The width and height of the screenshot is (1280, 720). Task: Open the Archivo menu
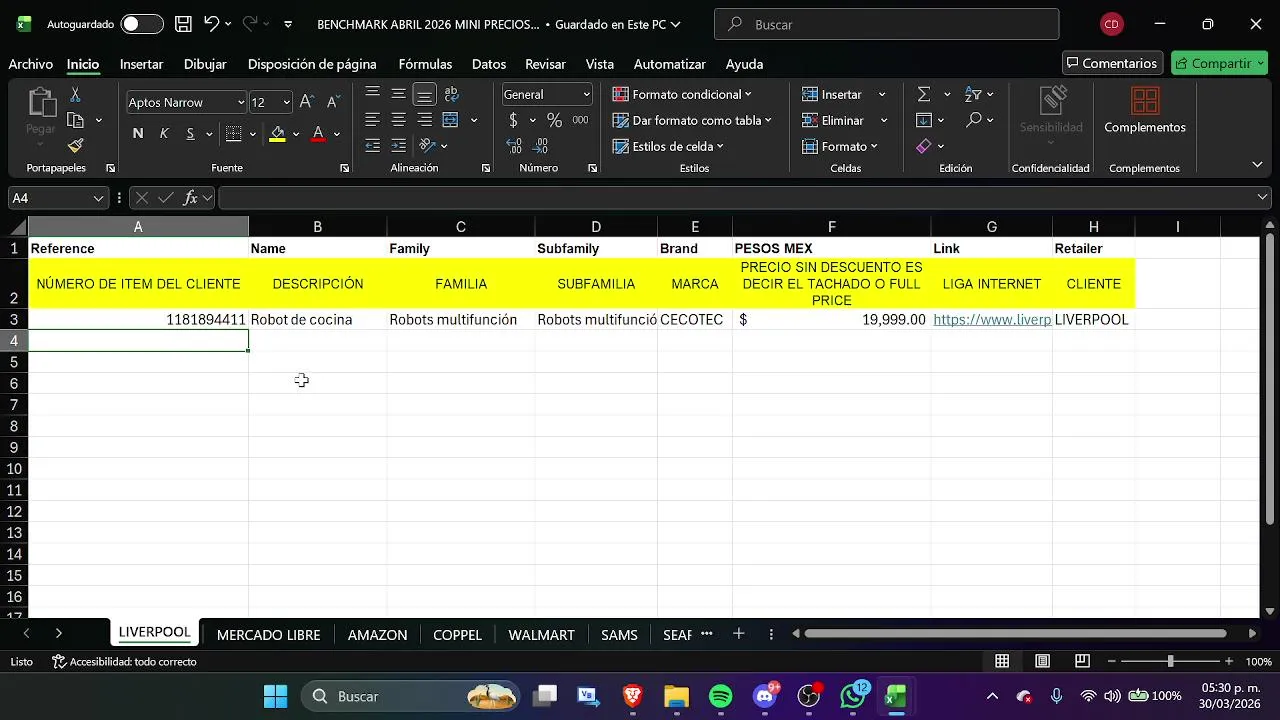[30, 64]
